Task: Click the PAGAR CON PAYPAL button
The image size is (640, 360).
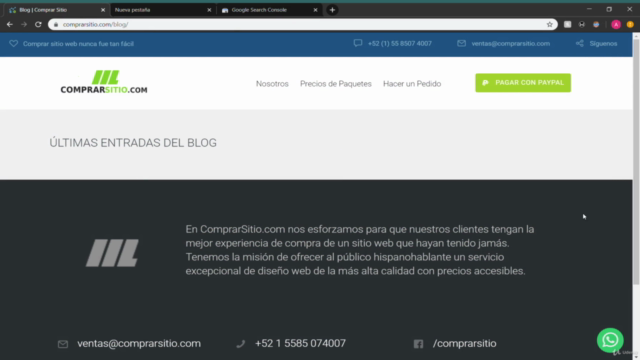Action: [523, 83]
